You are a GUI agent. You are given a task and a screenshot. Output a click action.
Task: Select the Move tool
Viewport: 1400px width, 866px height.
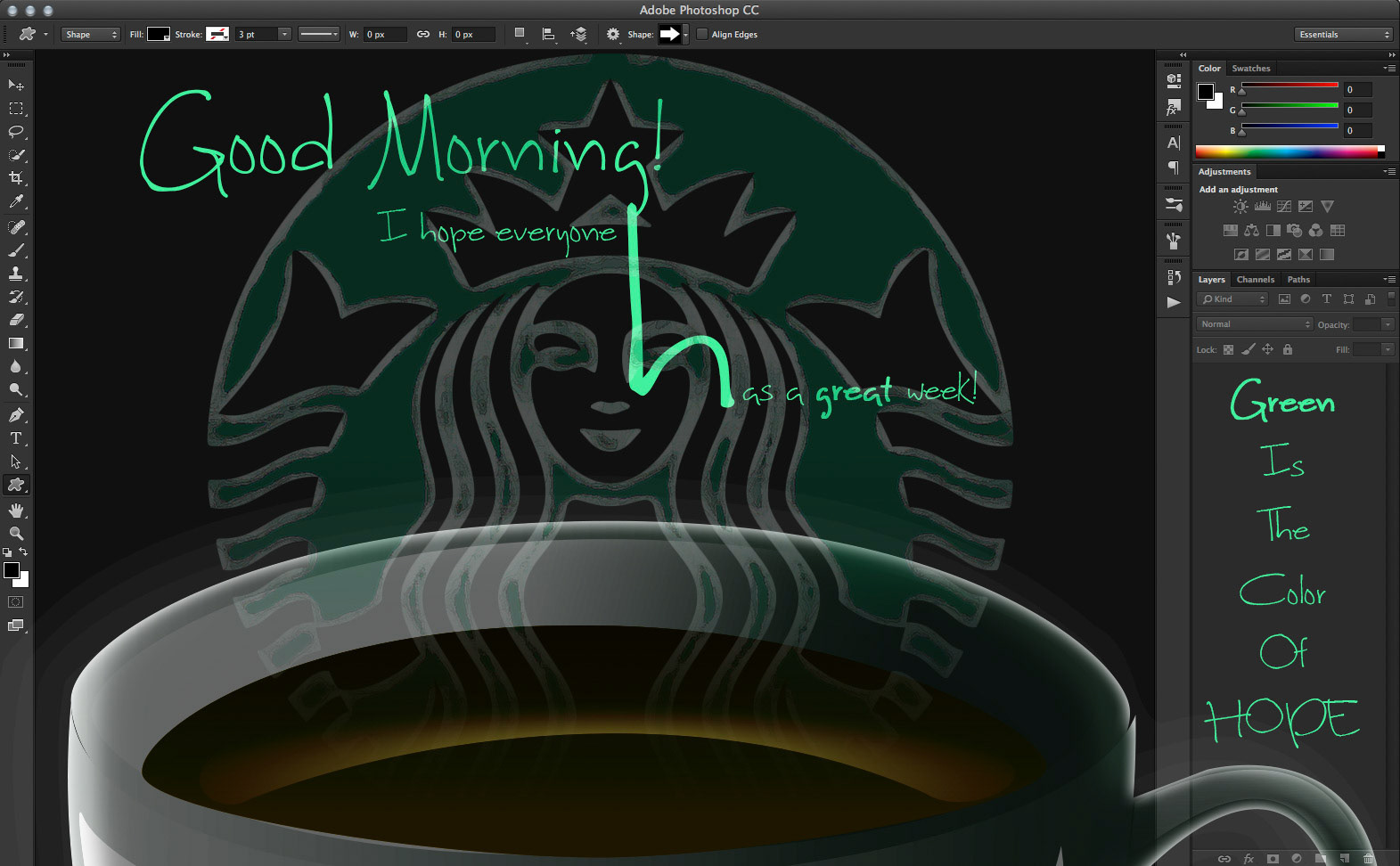16,85
